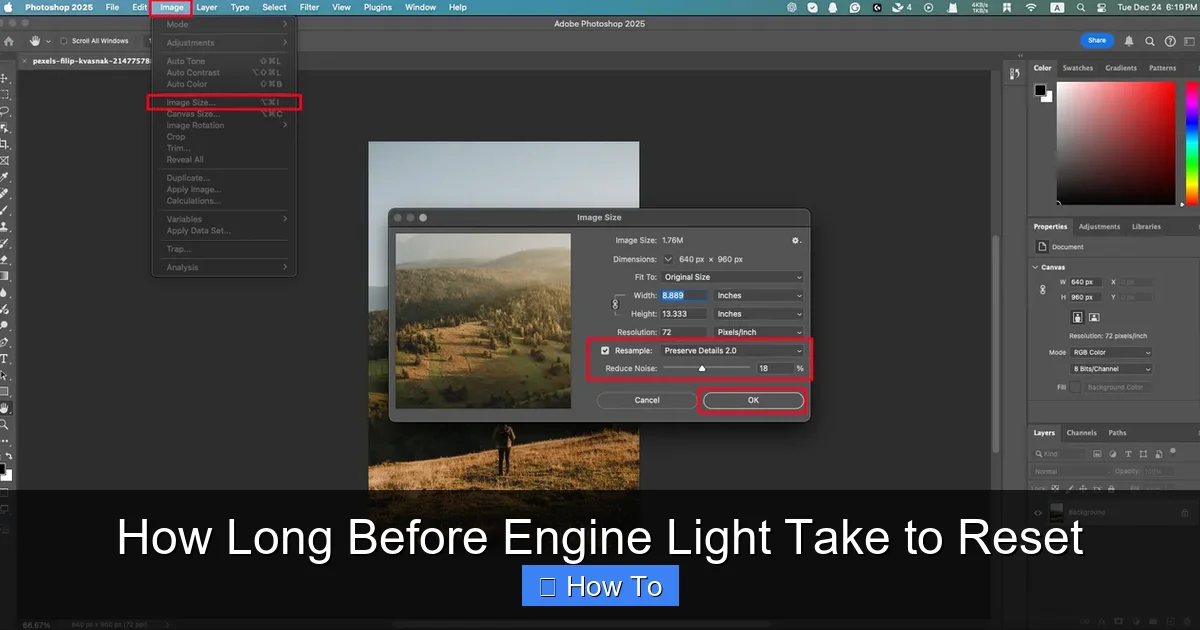Viewport: 1200px width, 630px height.
Task: Switch to the Swatches tab
Action: (x=1077, y=68)
